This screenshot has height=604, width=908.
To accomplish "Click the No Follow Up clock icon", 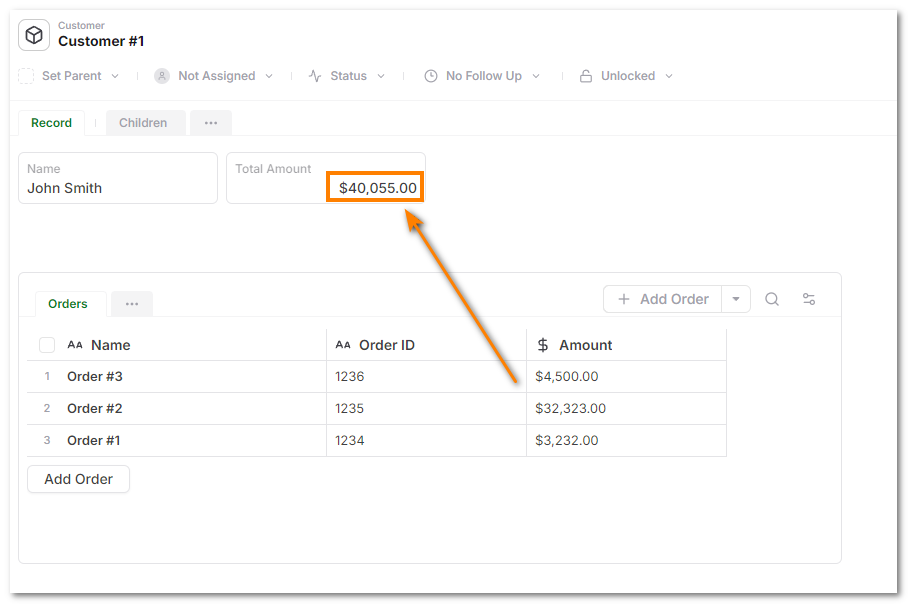I will pos(431,76).
